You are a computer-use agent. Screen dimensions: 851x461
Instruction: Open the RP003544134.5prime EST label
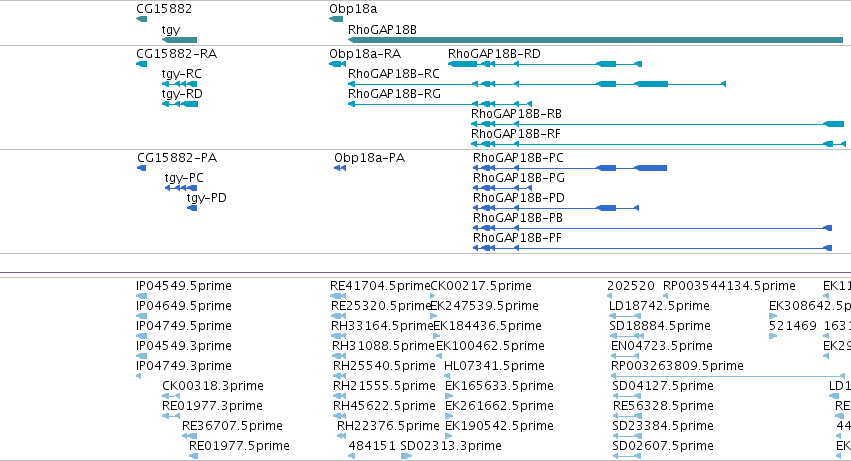pyautogui.click(x=729, y=286)
